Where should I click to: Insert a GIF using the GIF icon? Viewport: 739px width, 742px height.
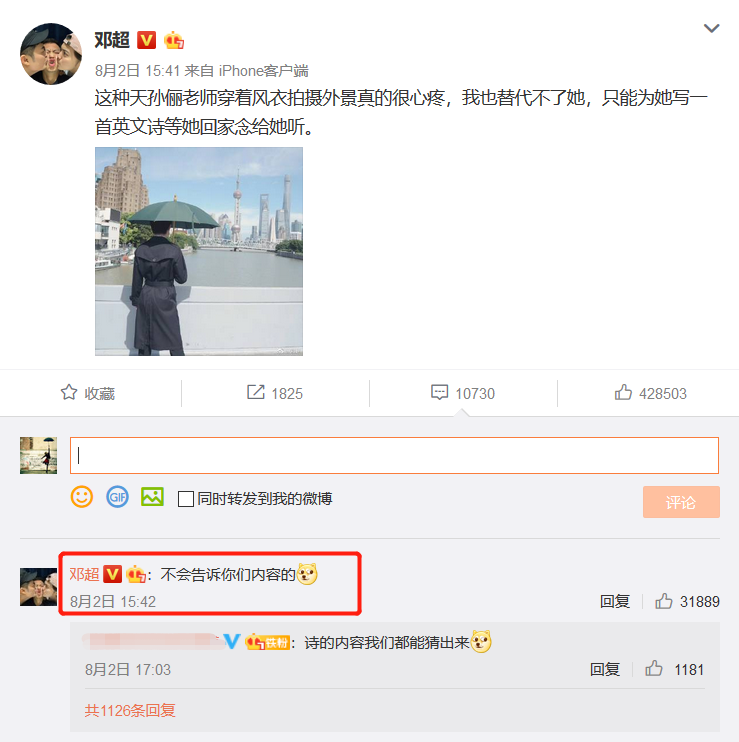[117, 497]
